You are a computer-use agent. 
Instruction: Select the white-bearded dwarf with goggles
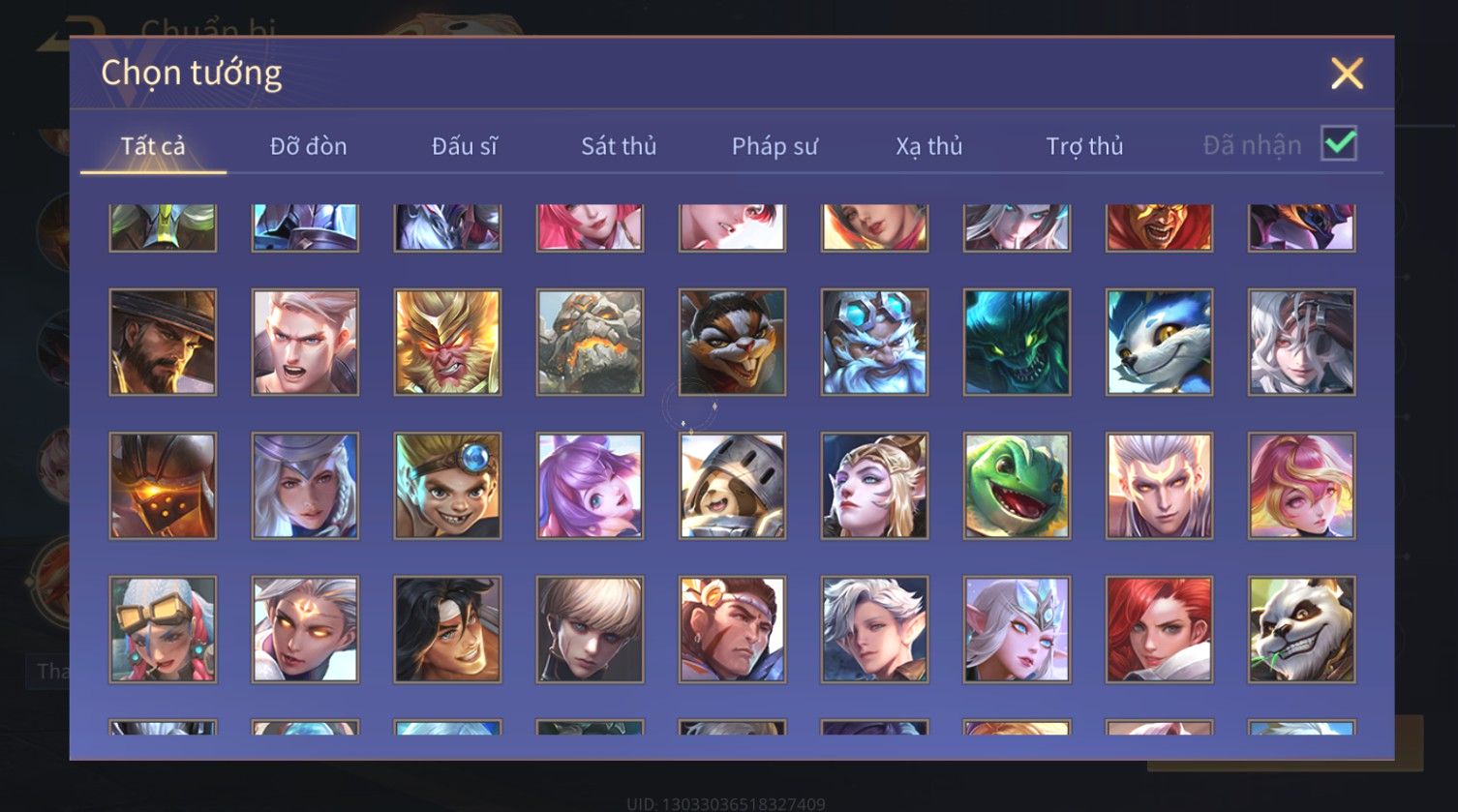[x=874, y=342]
